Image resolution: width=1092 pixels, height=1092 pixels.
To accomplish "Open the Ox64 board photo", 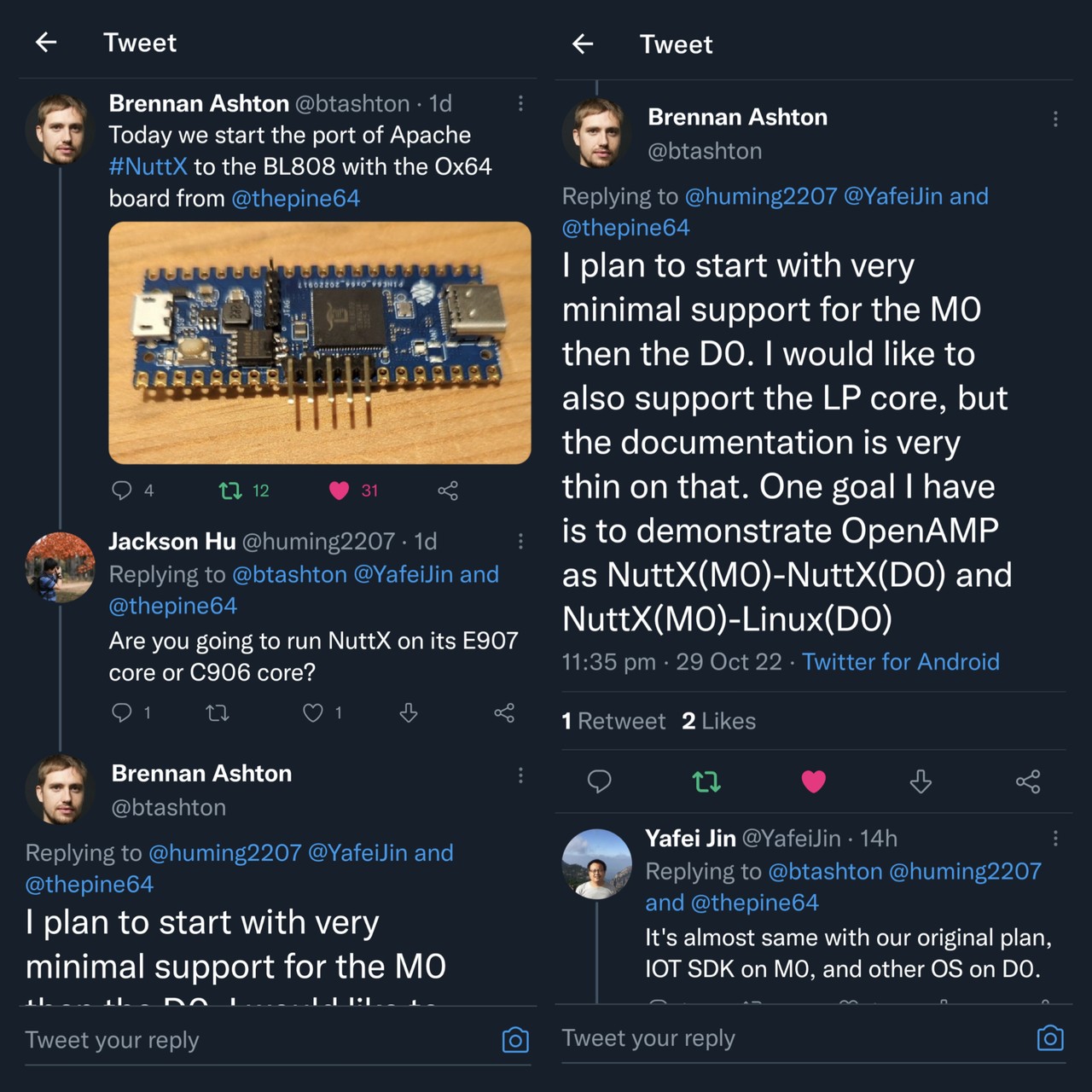I will coord(320,343).
